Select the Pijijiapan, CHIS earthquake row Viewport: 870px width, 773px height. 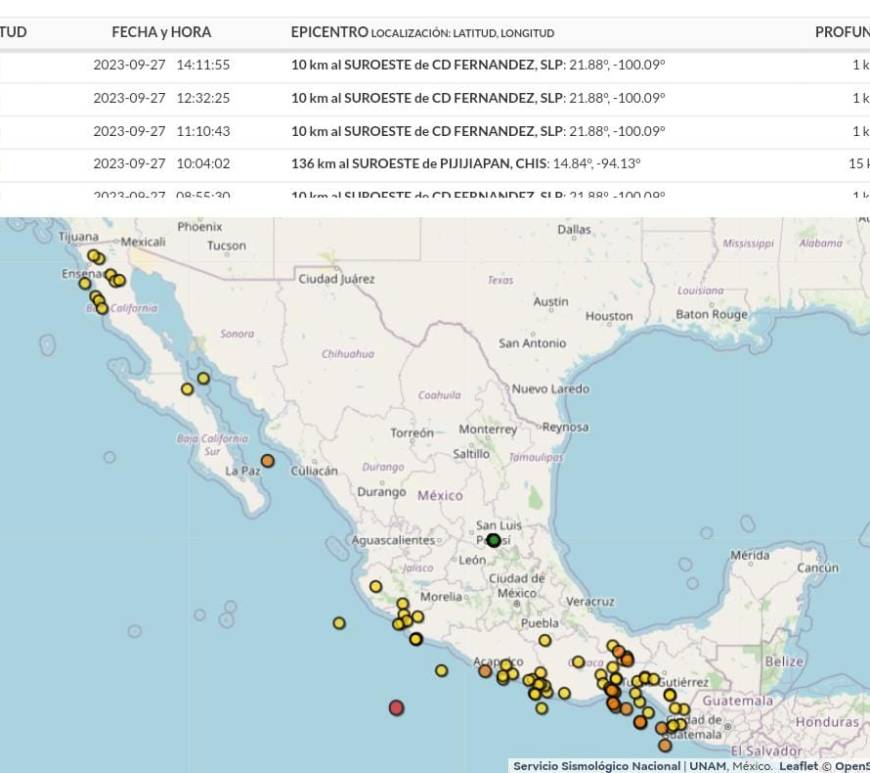pos(435,164)
